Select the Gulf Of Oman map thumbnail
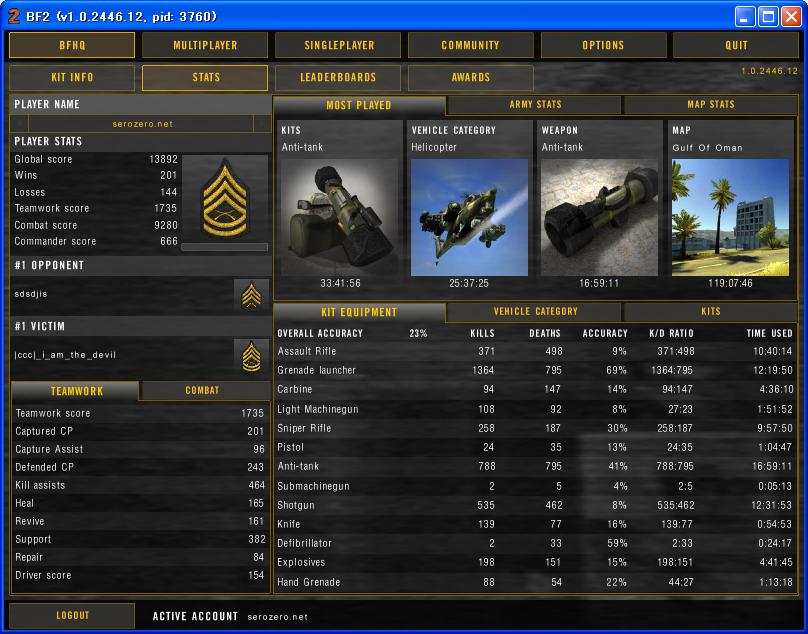This screenshot has width=808, height=634. click(730, 217)
